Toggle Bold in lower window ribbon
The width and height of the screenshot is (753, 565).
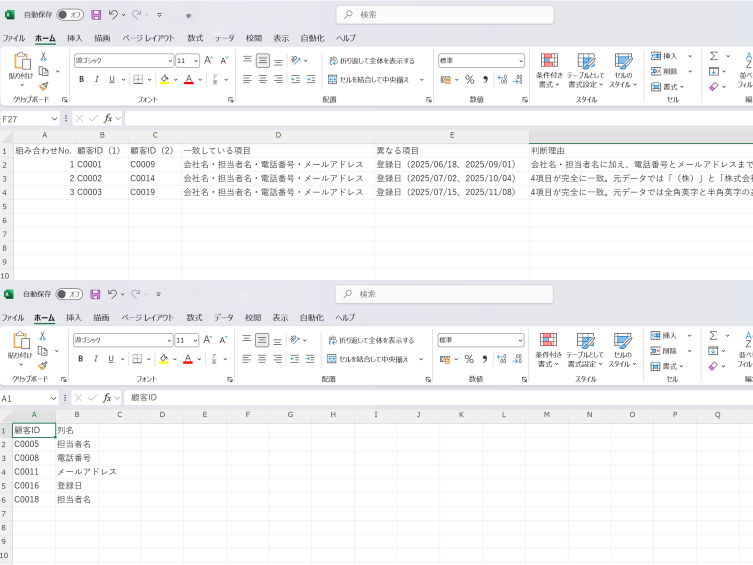(x=81, y=359)
